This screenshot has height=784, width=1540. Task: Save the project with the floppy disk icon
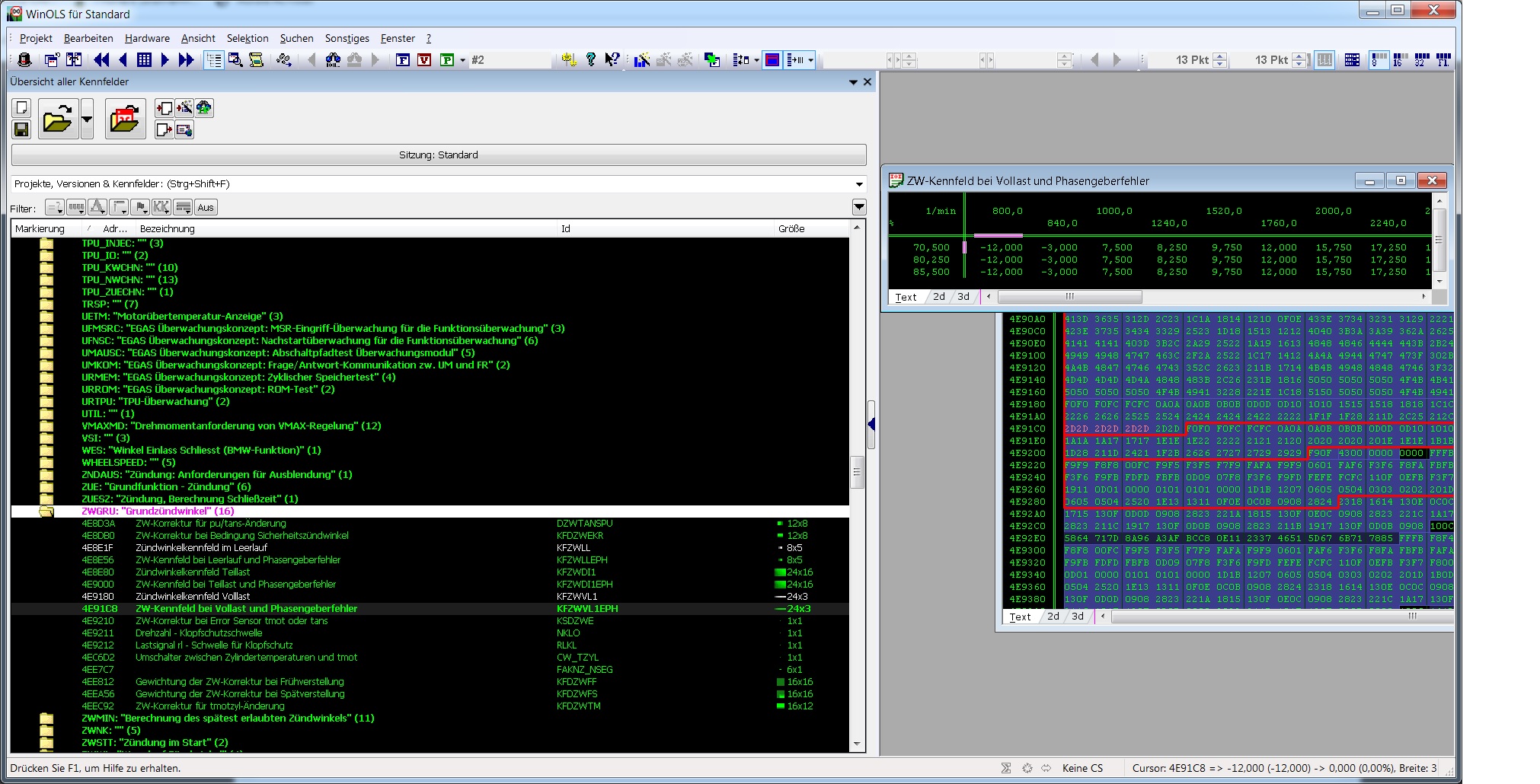click(21, 129)
